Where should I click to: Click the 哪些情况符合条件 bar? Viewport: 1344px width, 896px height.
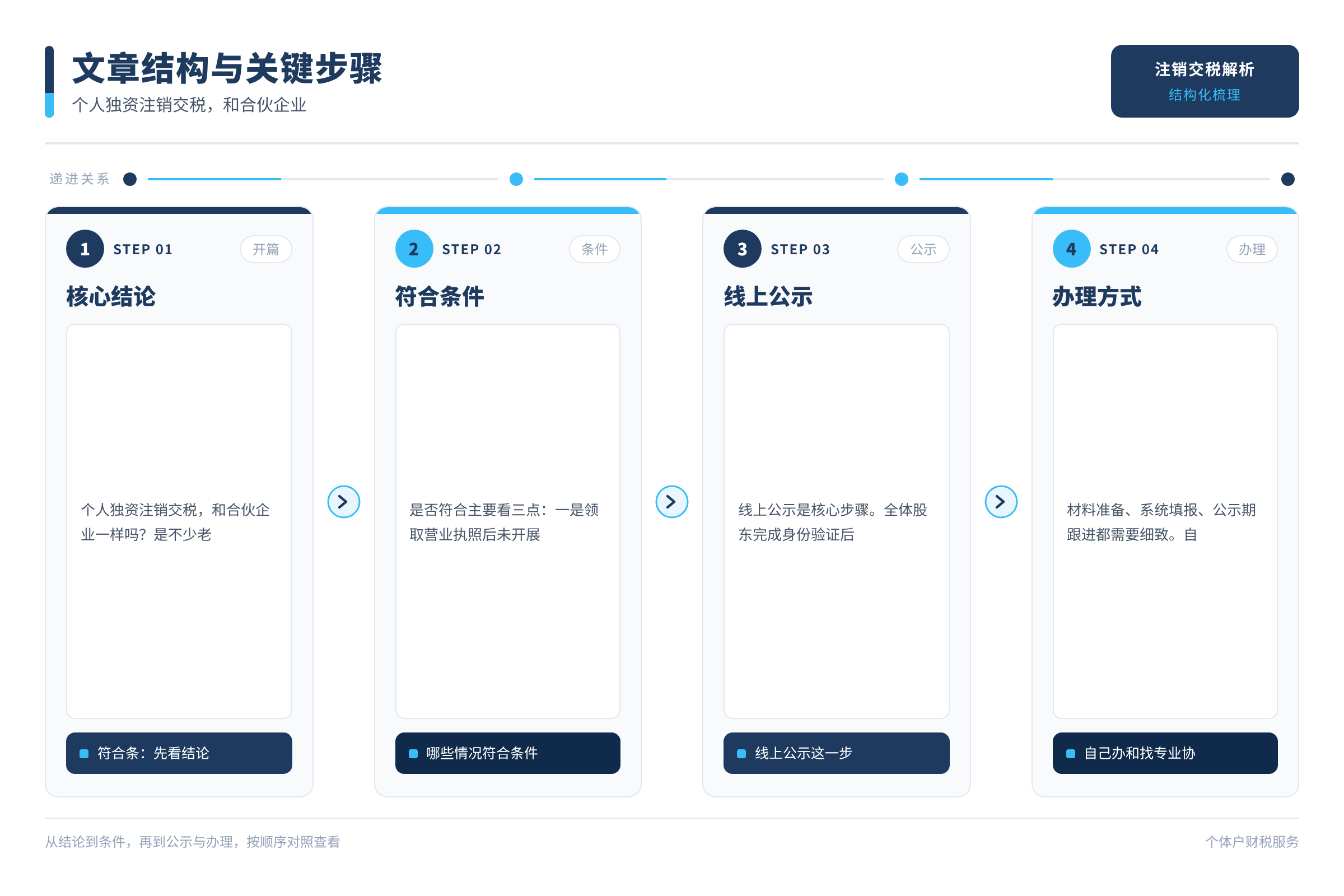tap(507, 753)
